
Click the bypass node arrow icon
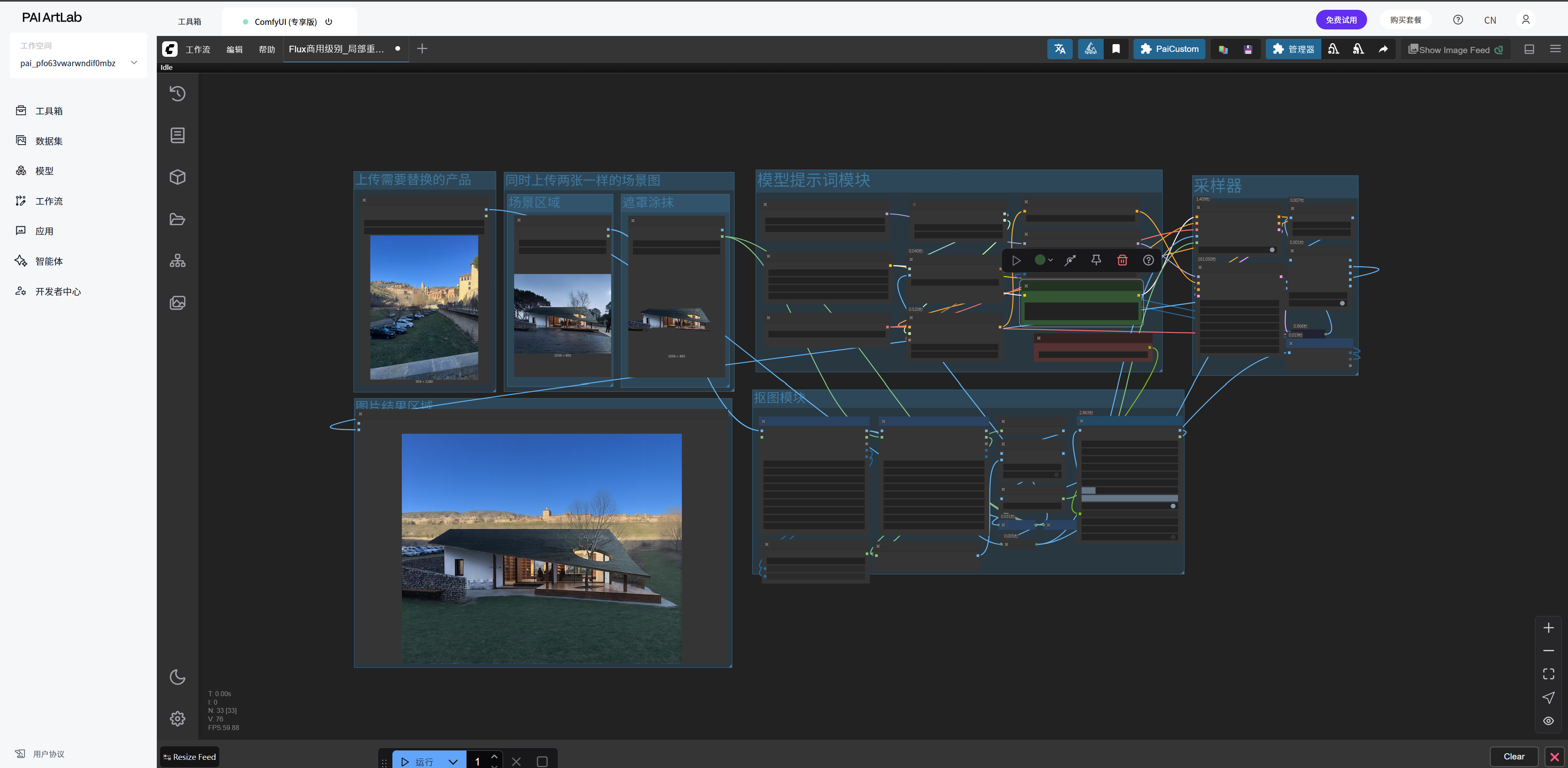click(1069, 260)
